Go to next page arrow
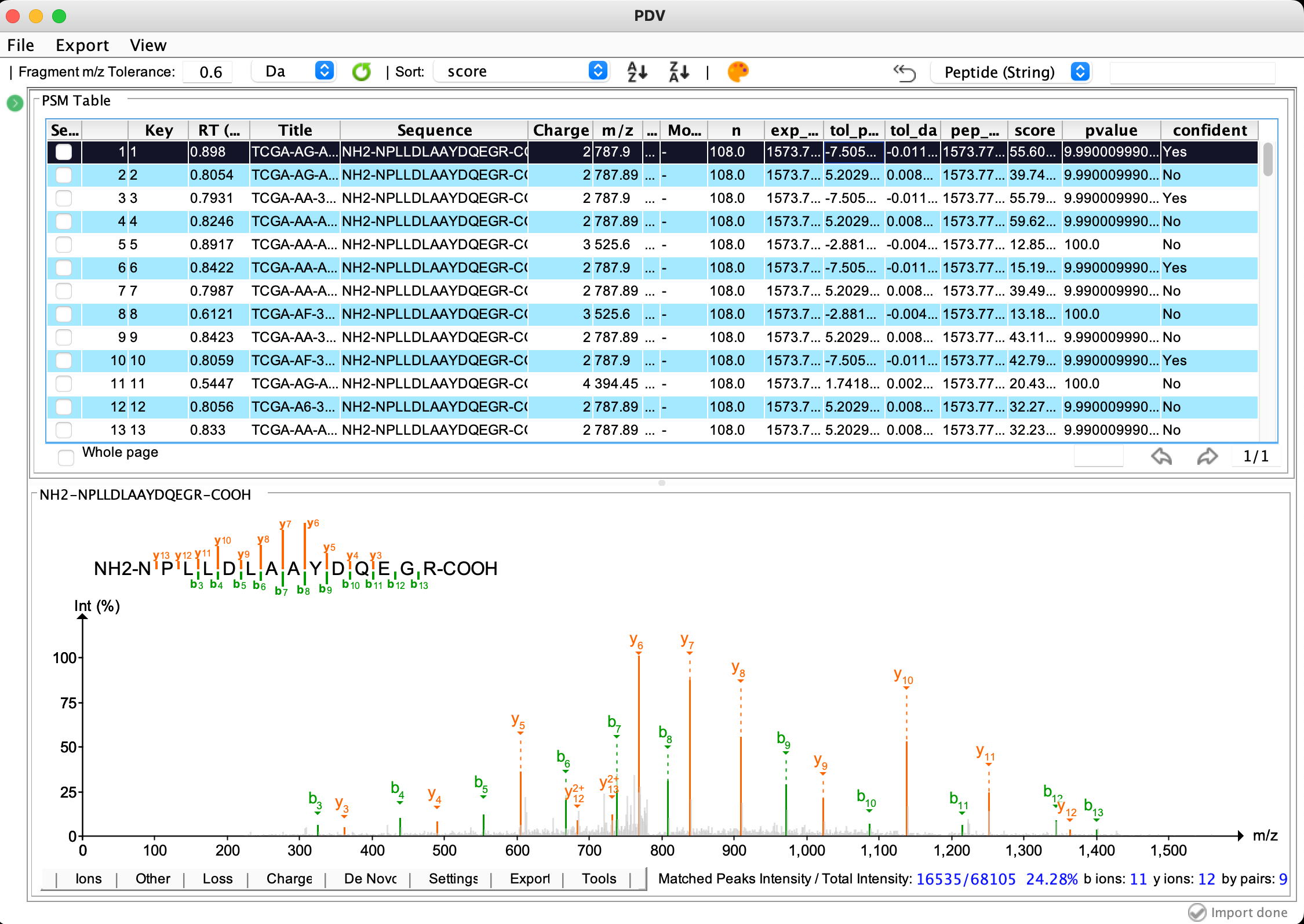Viewport: 1304px width, 924px height. pos(1208,457)
